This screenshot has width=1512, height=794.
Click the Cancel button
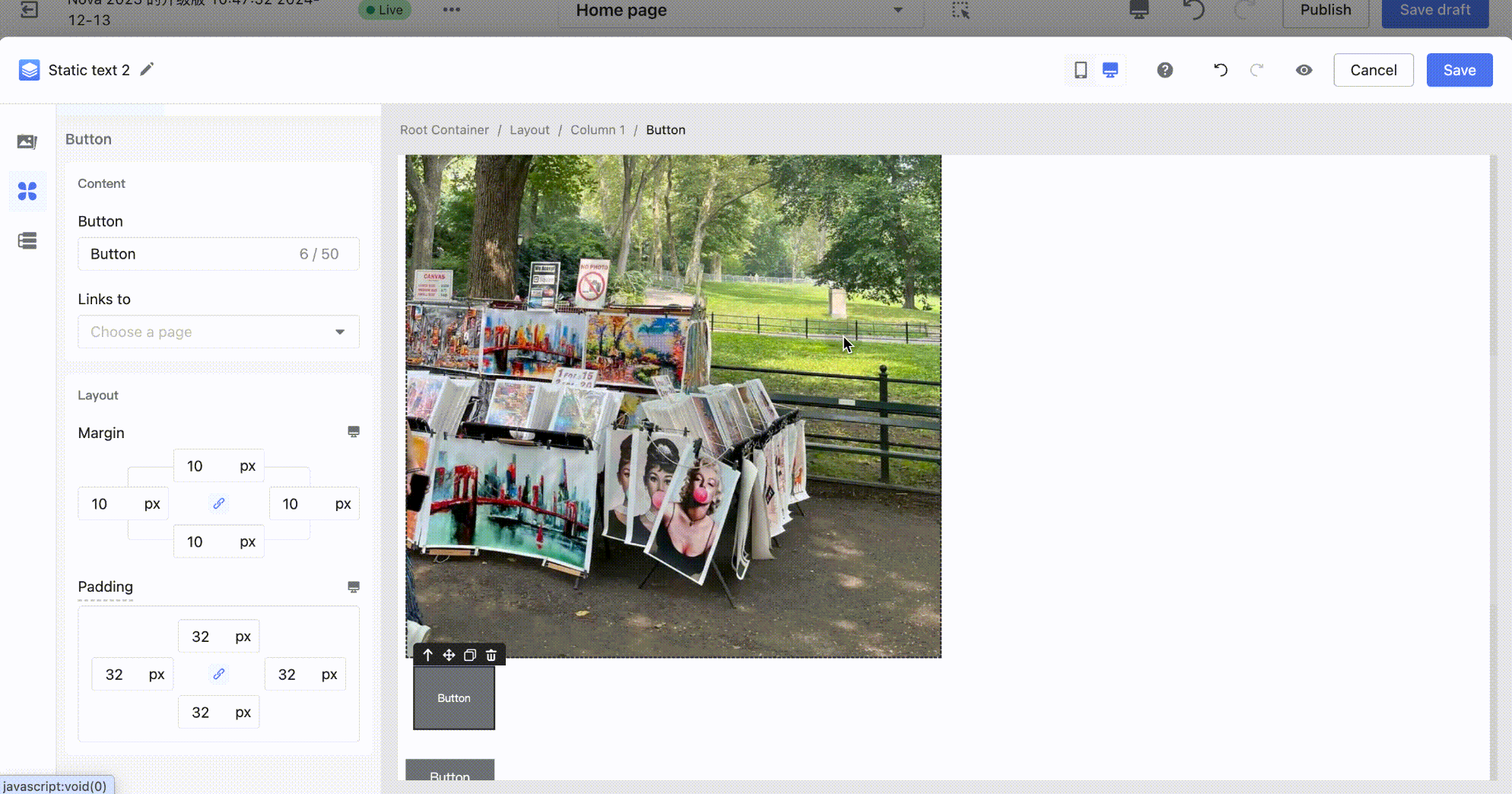pos(1373,70)
